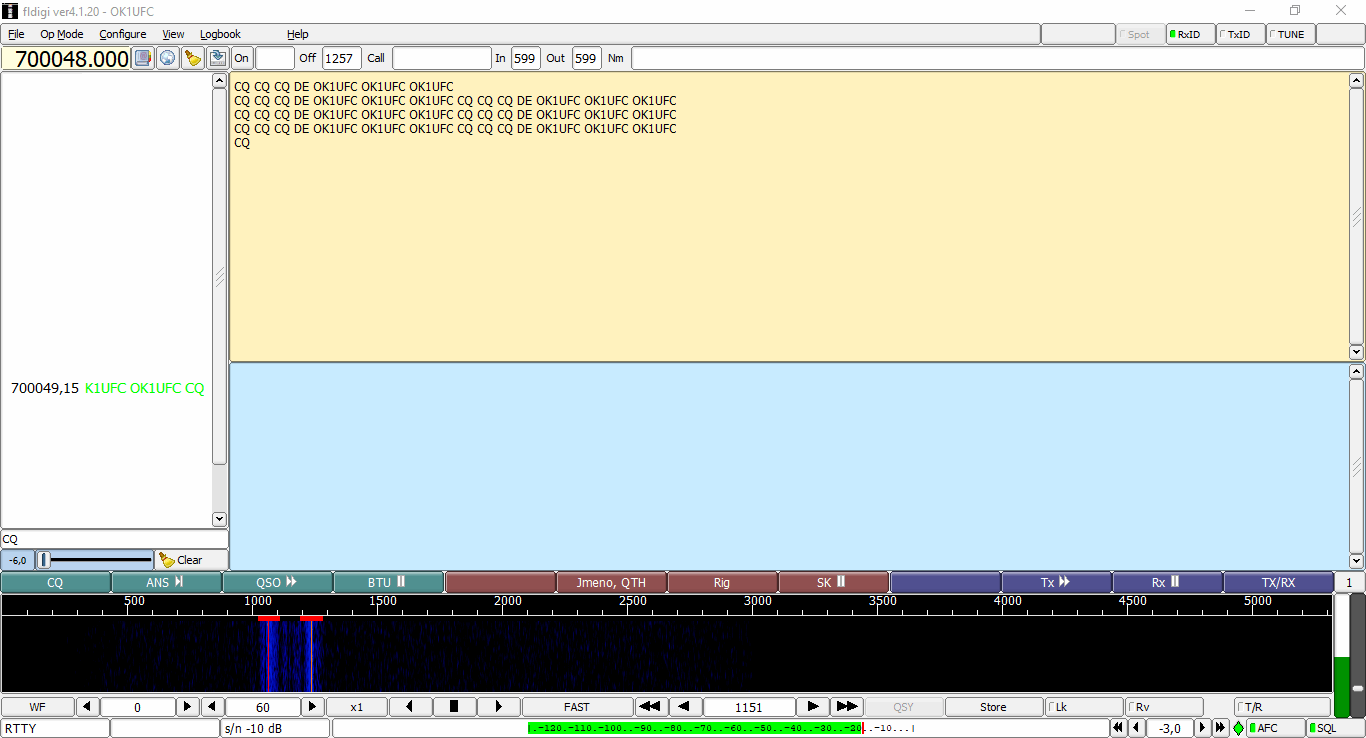Image resolution: width=1366 pixels, height=738 pixels.
Task: Save the QSO using the save icon
Action: [x=218, y=58]
